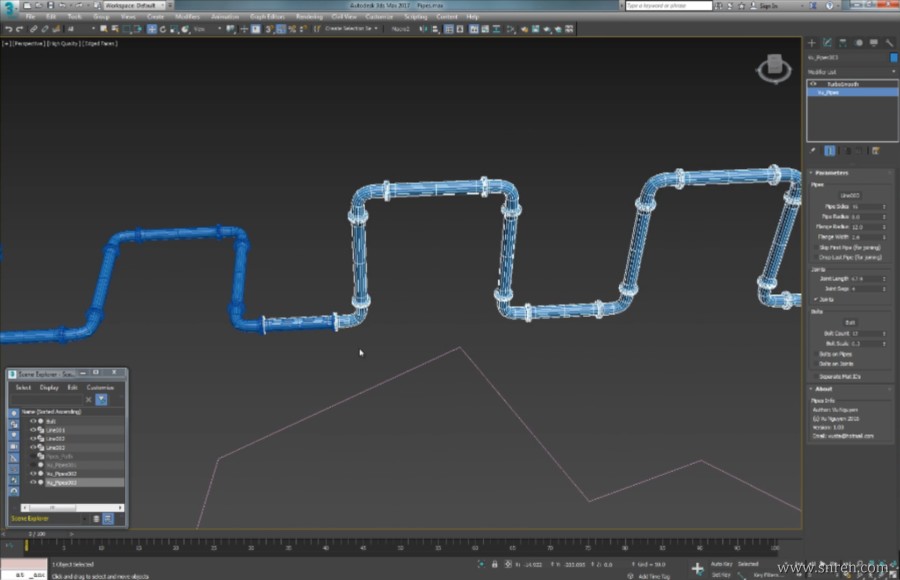The height and width of the screenshot is (580, 900).
Task: Open the selection filter All dropdown
Action: pyautogui.click(x=81, y=29)
